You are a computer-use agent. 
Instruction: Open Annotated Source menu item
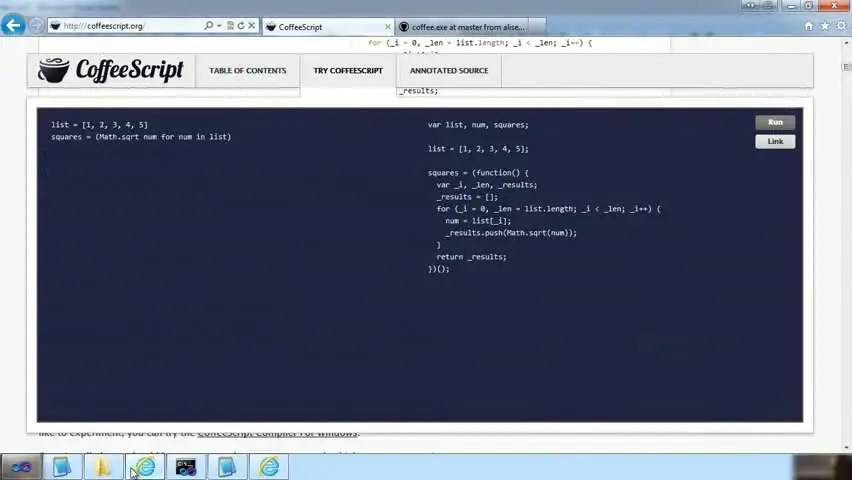click(449, 71)
